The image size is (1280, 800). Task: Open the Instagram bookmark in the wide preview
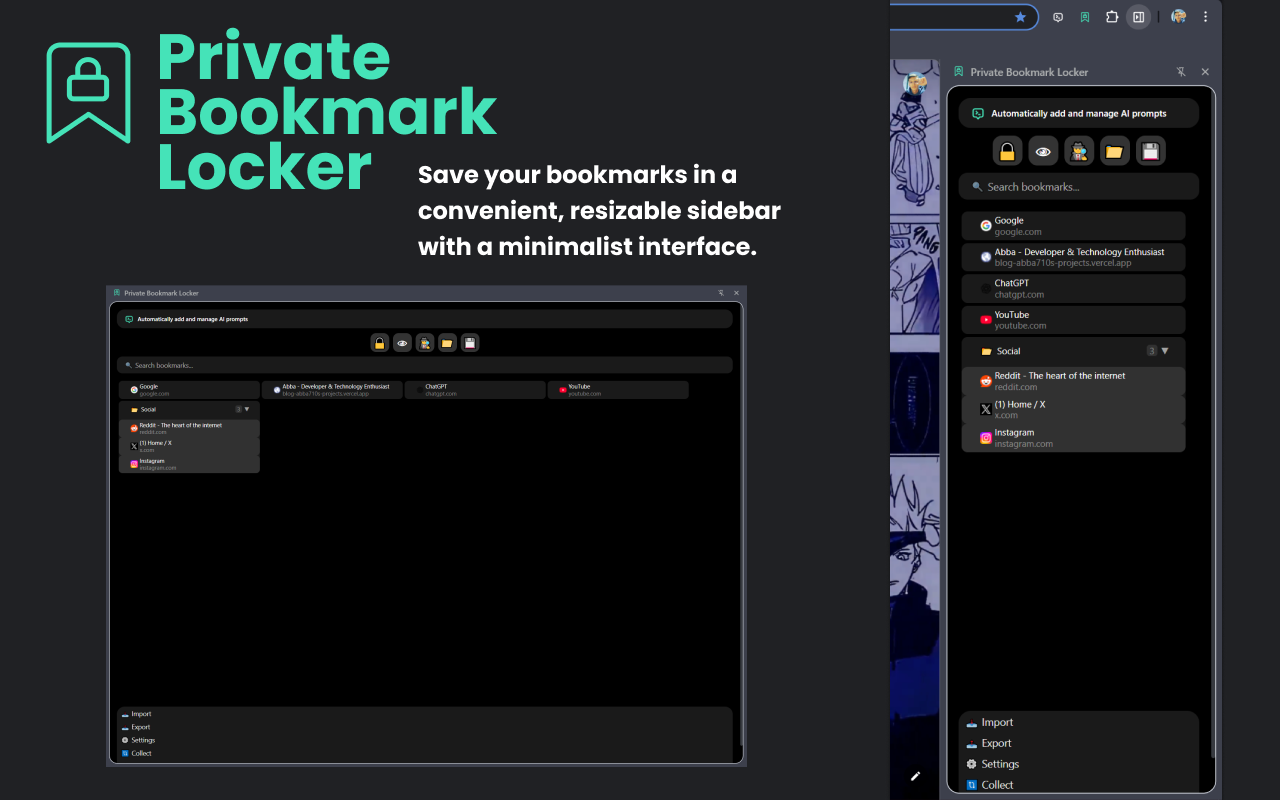pyautogui.click(x=189, y=464)
